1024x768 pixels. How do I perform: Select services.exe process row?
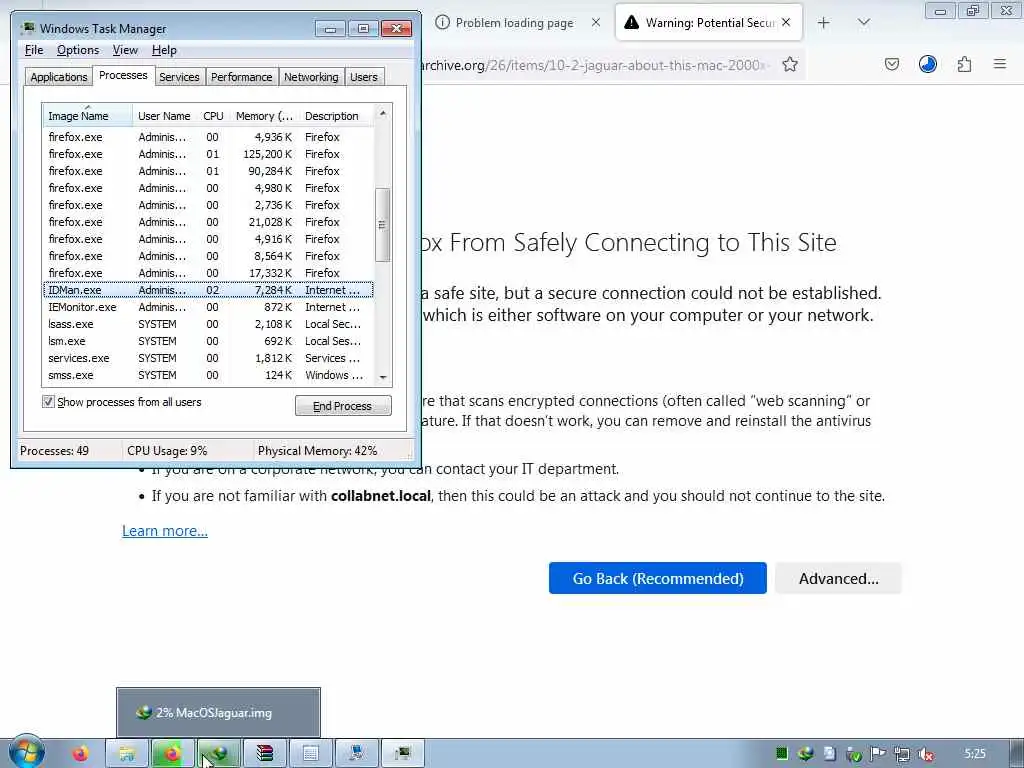coord(208,358)
